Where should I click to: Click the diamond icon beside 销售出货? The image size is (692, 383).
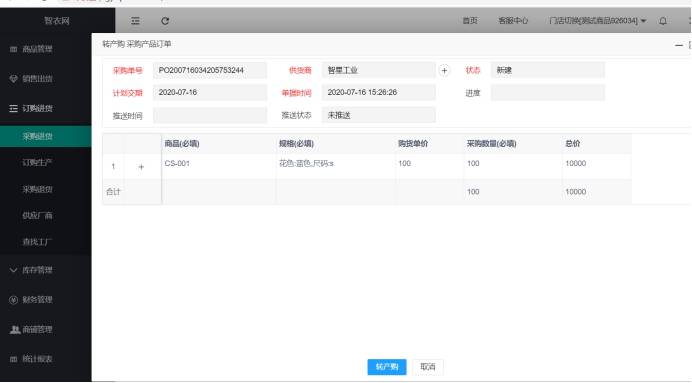coord(13,79)
